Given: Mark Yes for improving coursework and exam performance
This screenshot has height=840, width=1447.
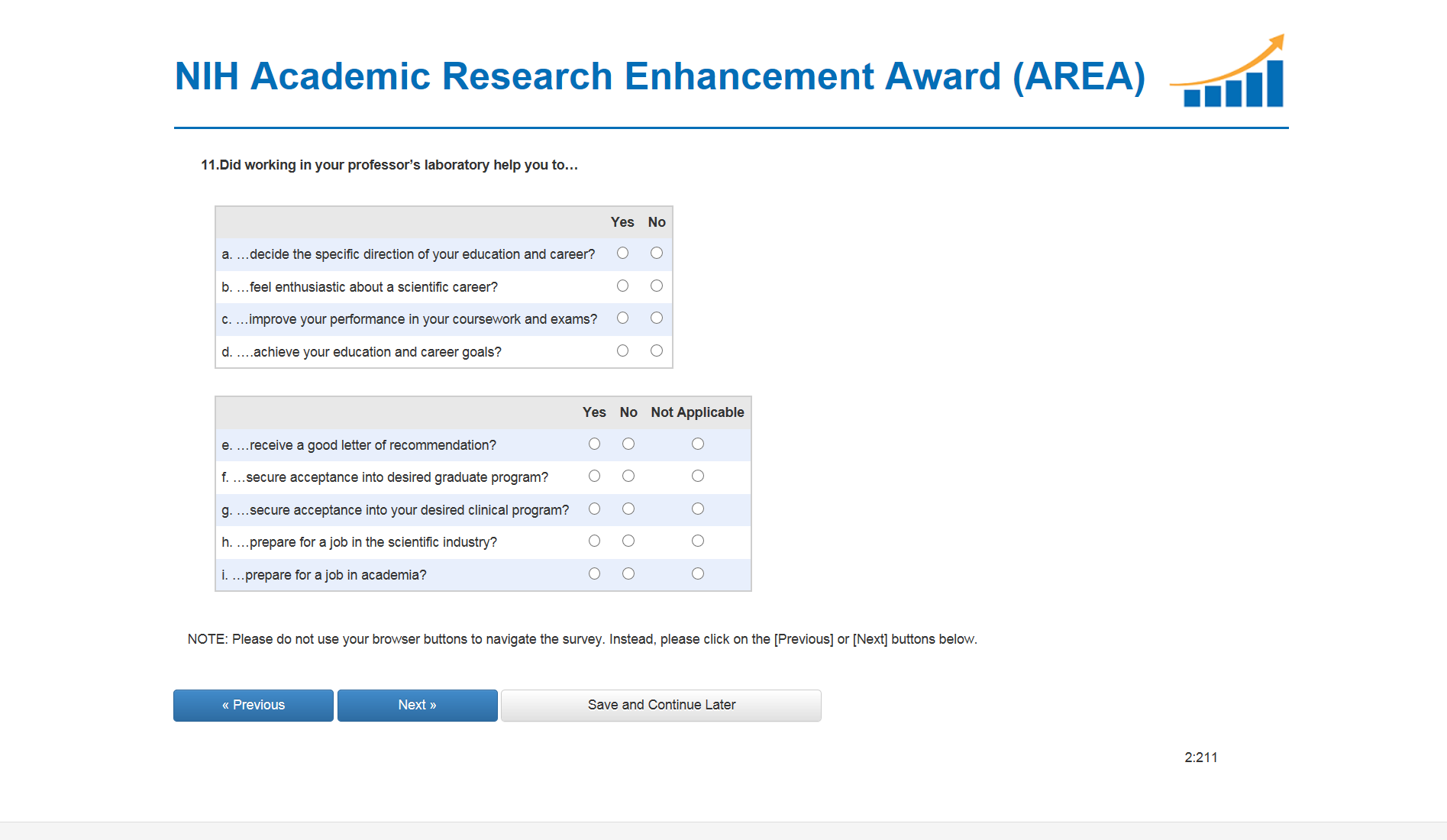Looking at the screenshot, I should (x=623, y=318).
